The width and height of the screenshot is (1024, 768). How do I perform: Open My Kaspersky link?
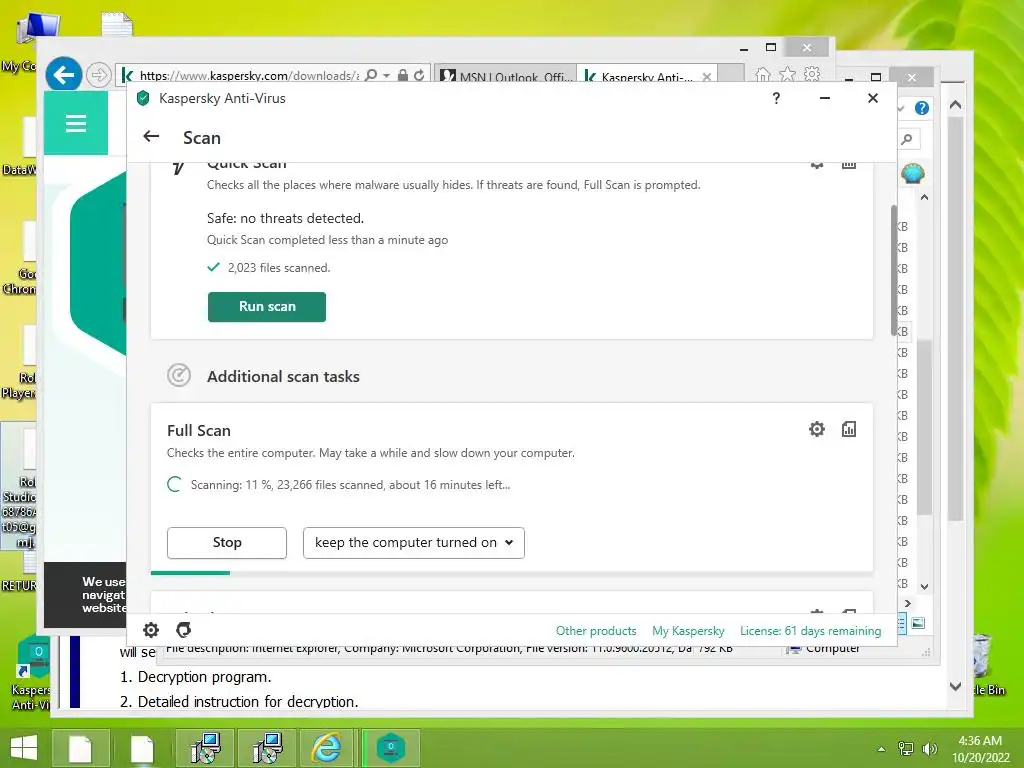click(688, 631)
